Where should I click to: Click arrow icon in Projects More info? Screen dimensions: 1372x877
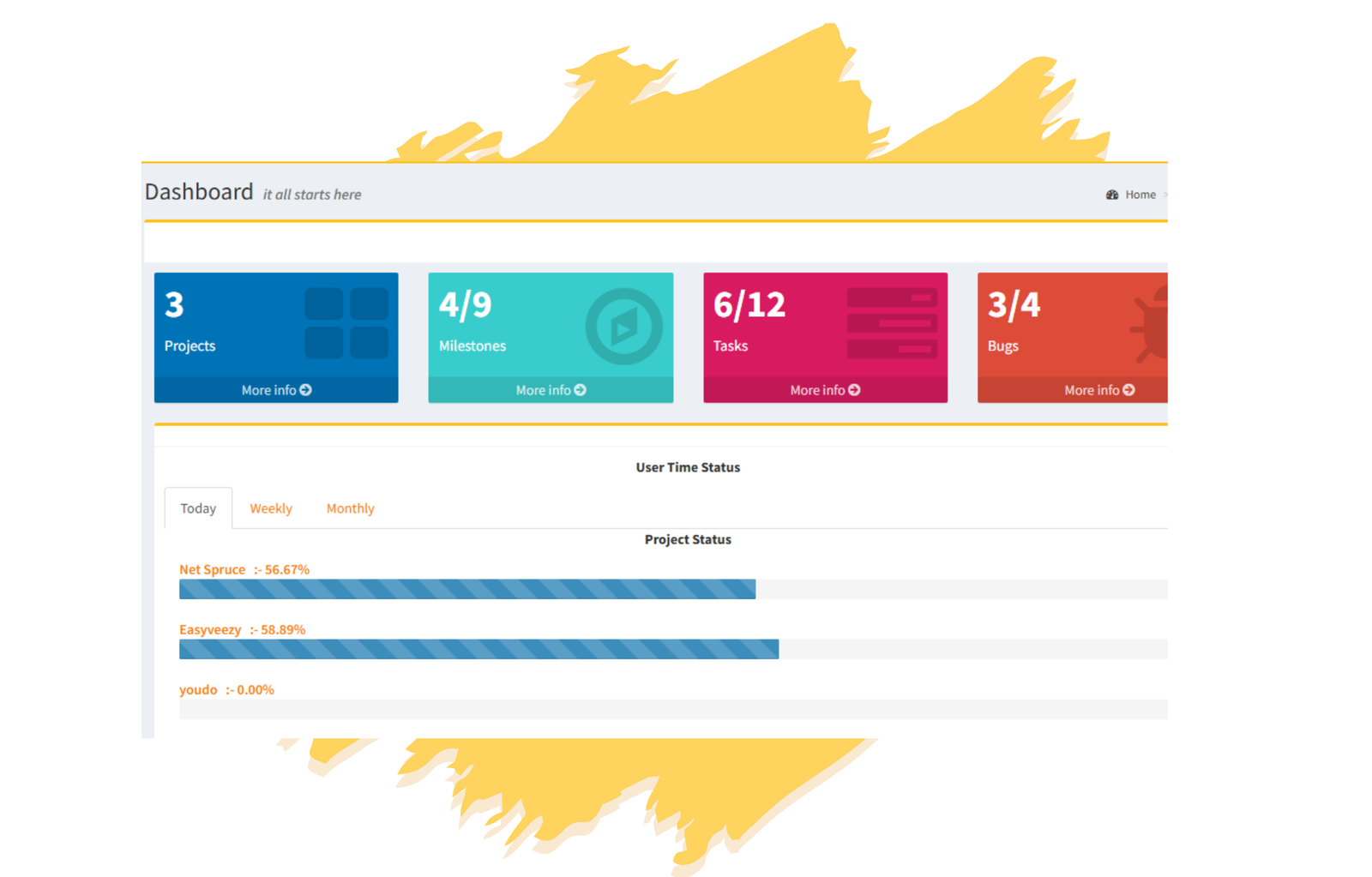point(306,390)
